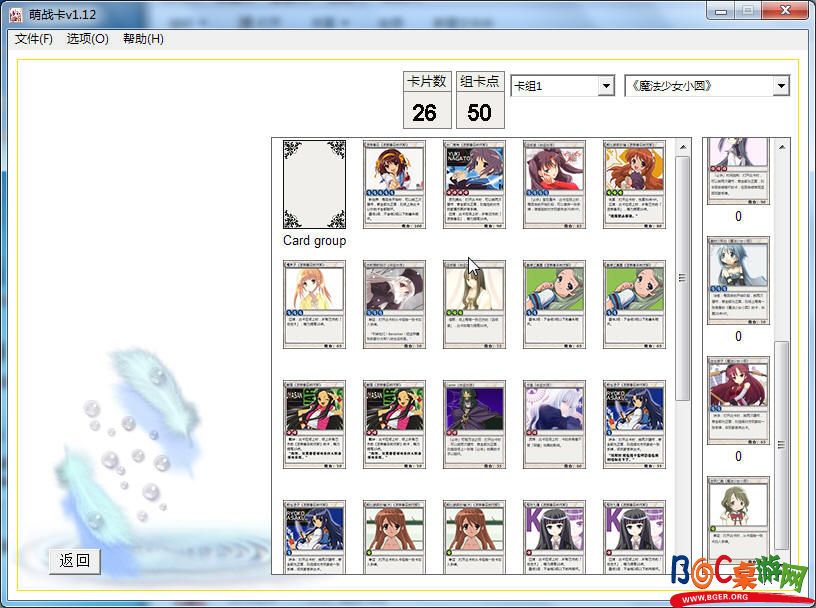This screenshot has height=608, width=816.
Task: Pick the red-haired Kyoko card in side panel
Action: [x=738, y=401]
